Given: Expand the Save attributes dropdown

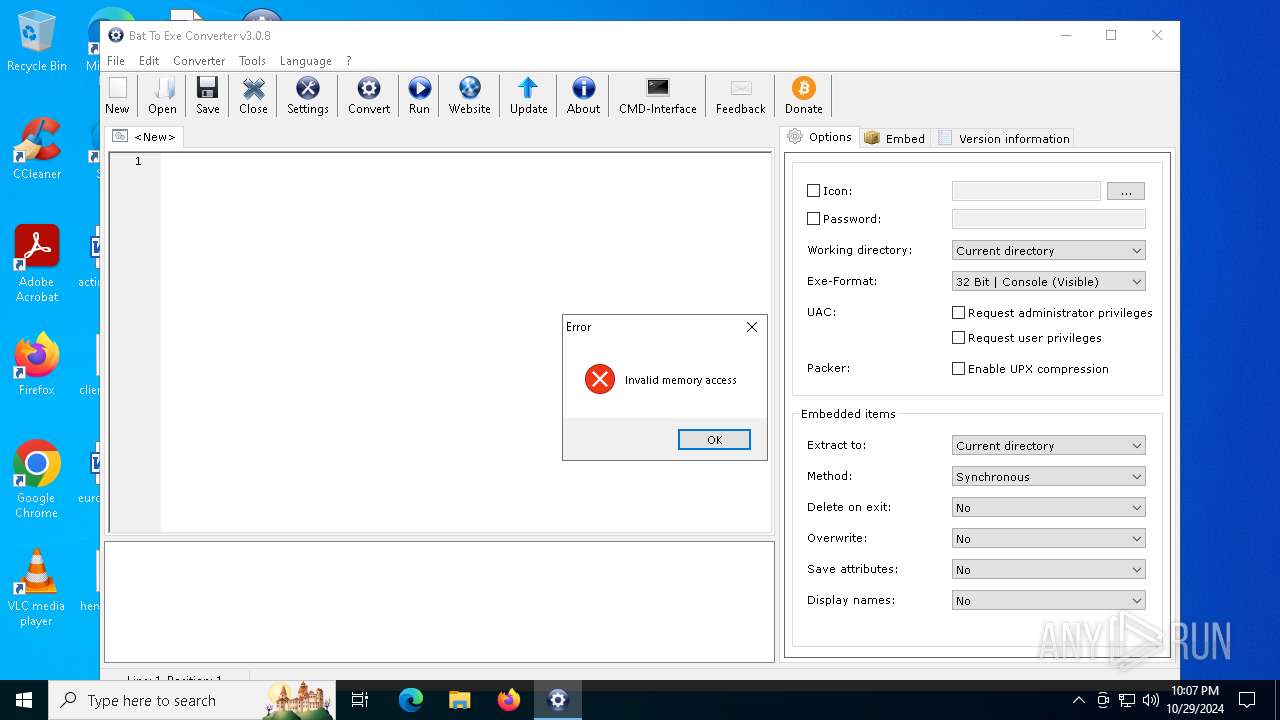Looking at the screenshot, I should point(1048,569).
